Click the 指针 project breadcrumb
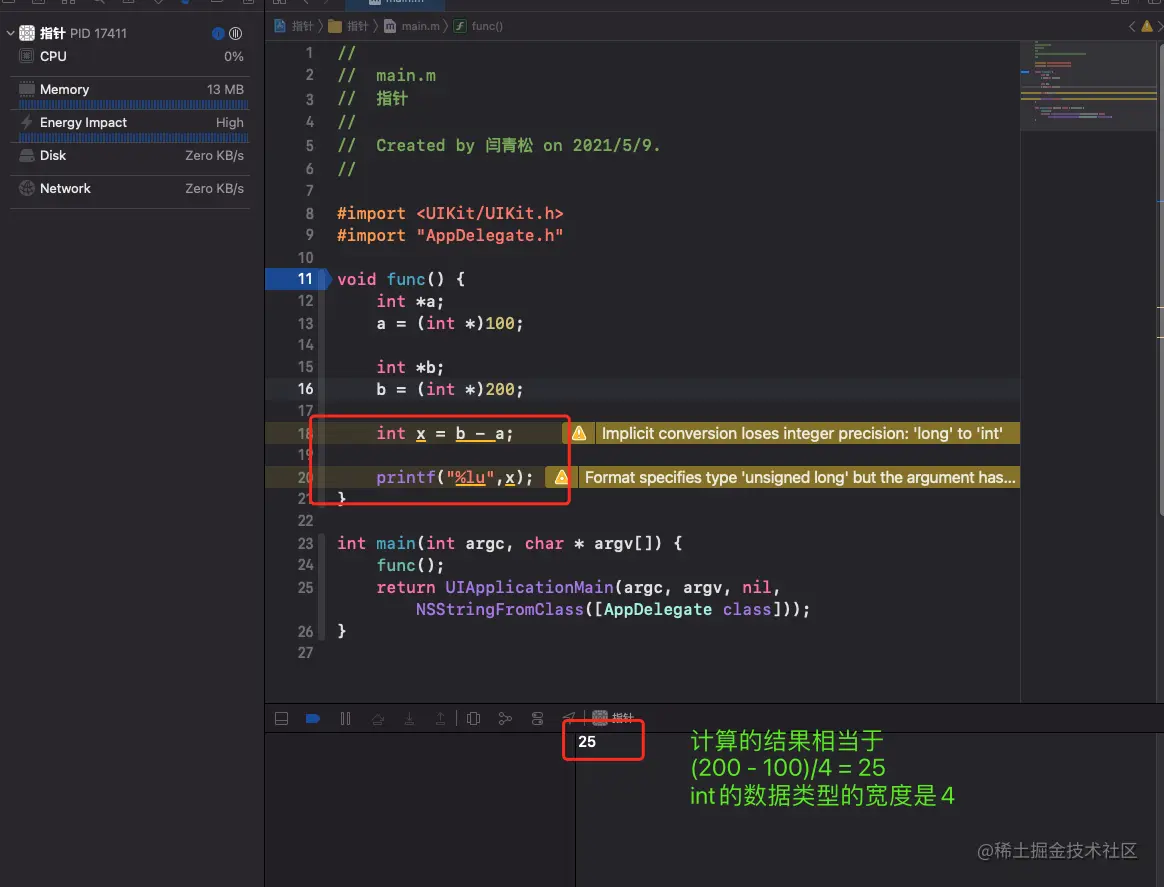 294,26
